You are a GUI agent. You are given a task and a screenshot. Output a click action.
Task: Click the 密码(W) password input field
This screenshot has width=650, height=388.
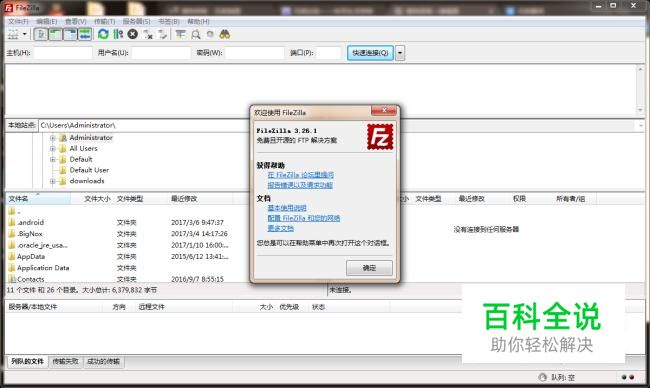255,53
